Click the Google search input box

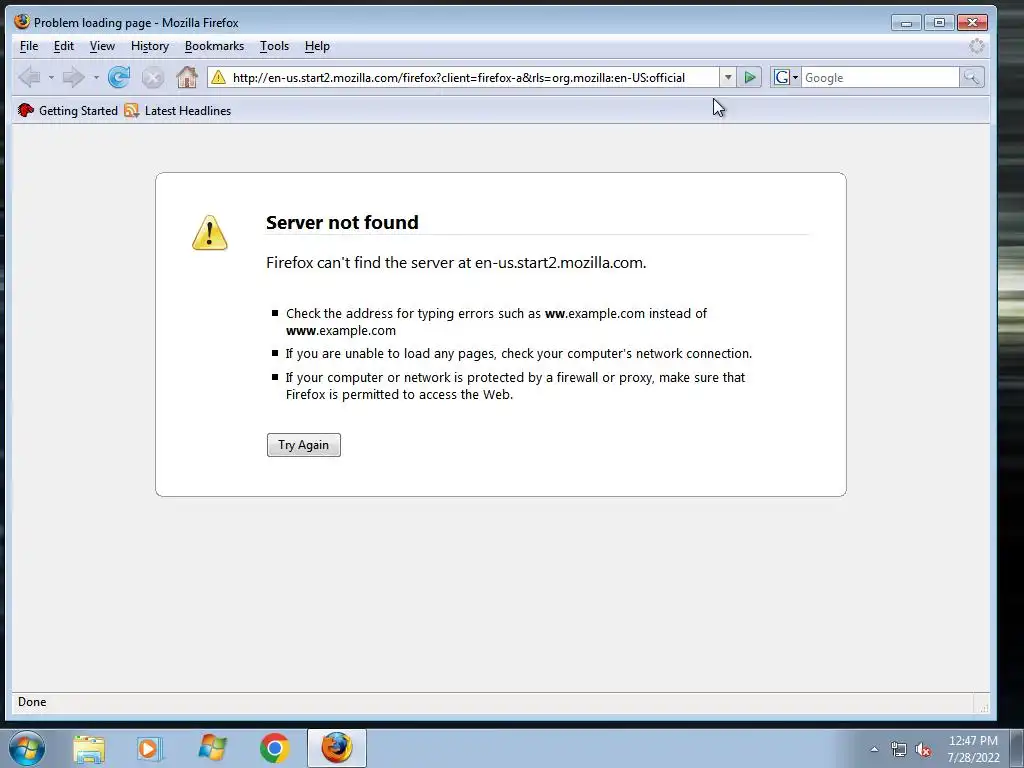pos(880,78)
